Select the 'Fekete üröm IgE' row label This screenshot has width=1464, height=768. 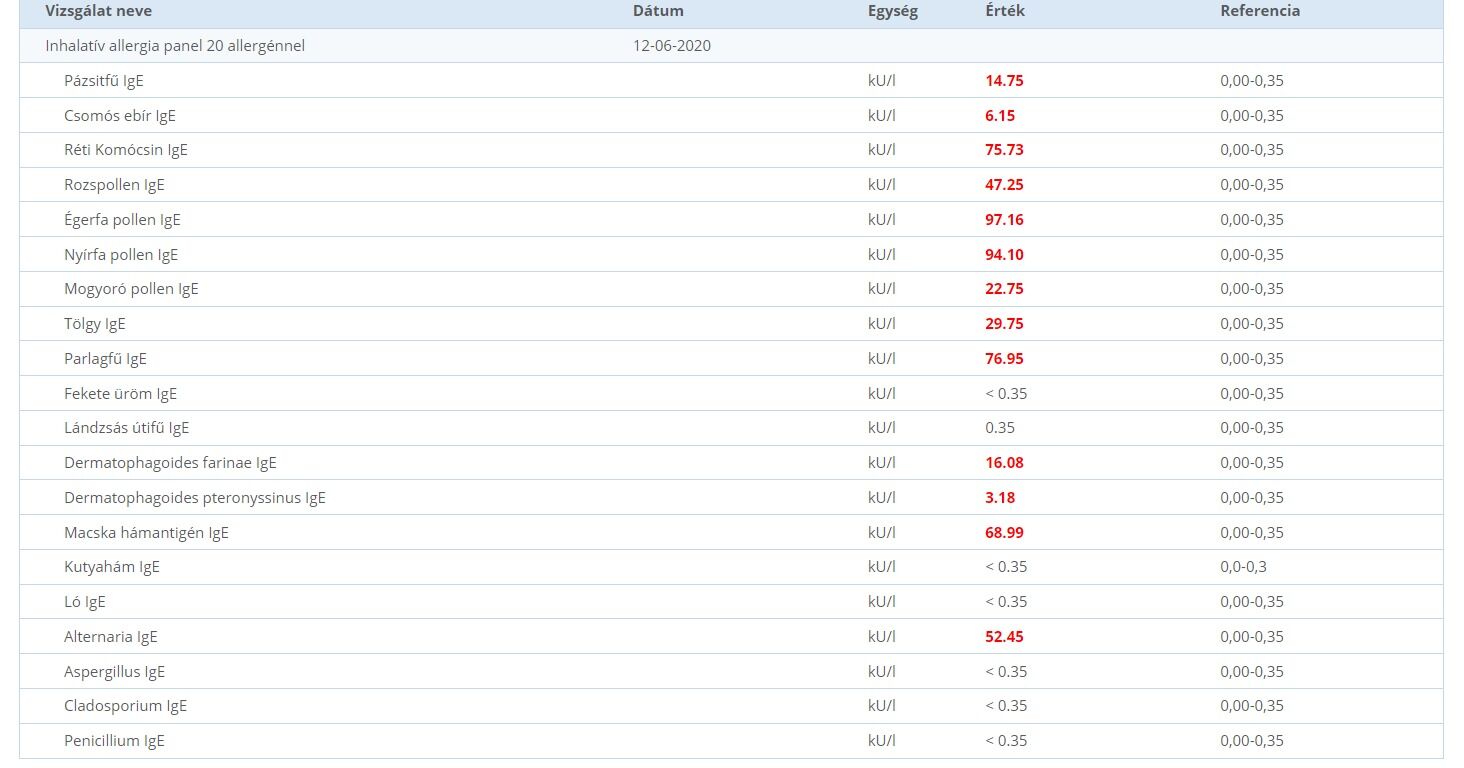point(120,394)
